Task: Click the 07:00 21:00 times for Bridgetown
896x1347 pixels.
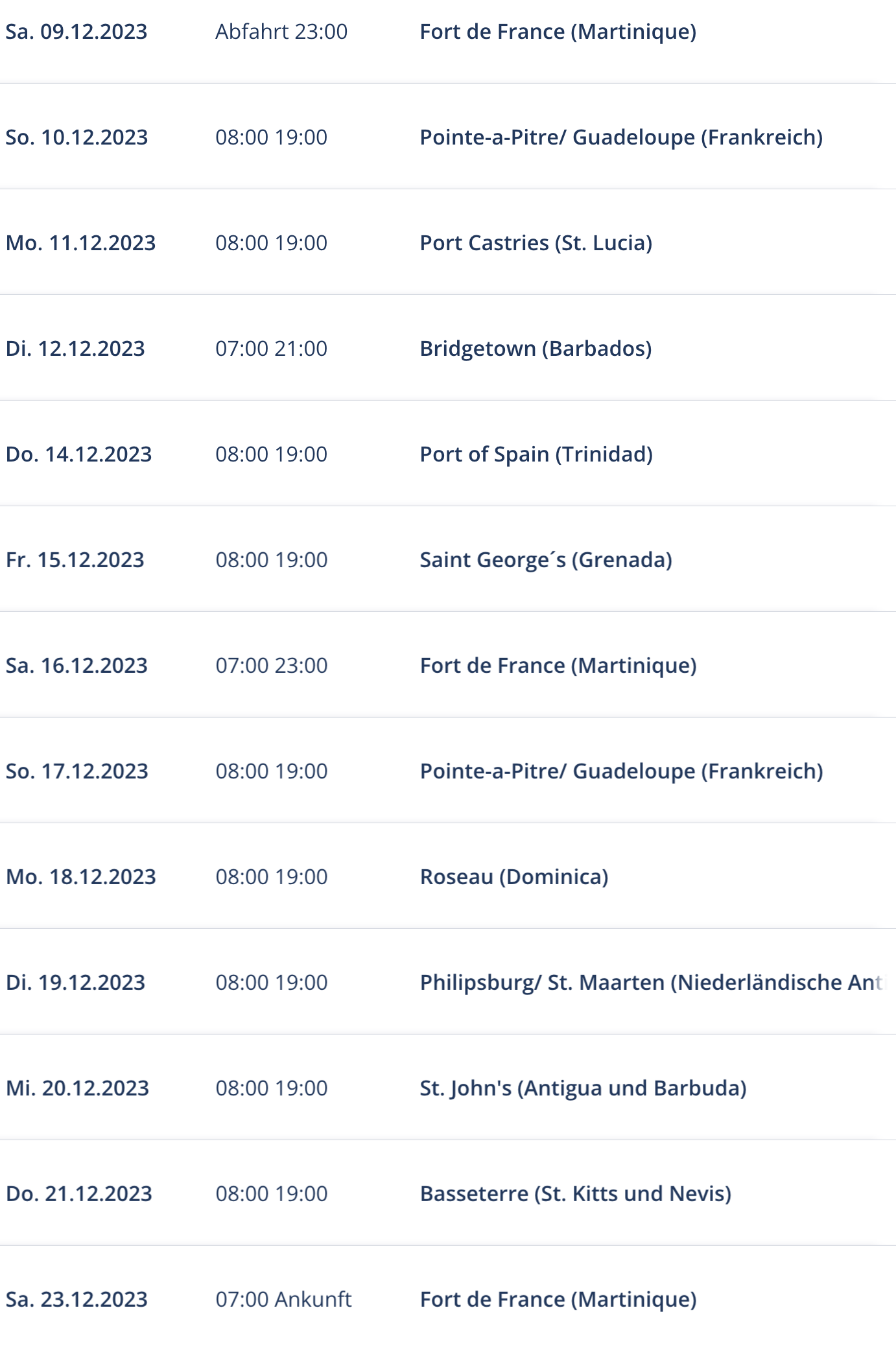Action: [272, 349]
